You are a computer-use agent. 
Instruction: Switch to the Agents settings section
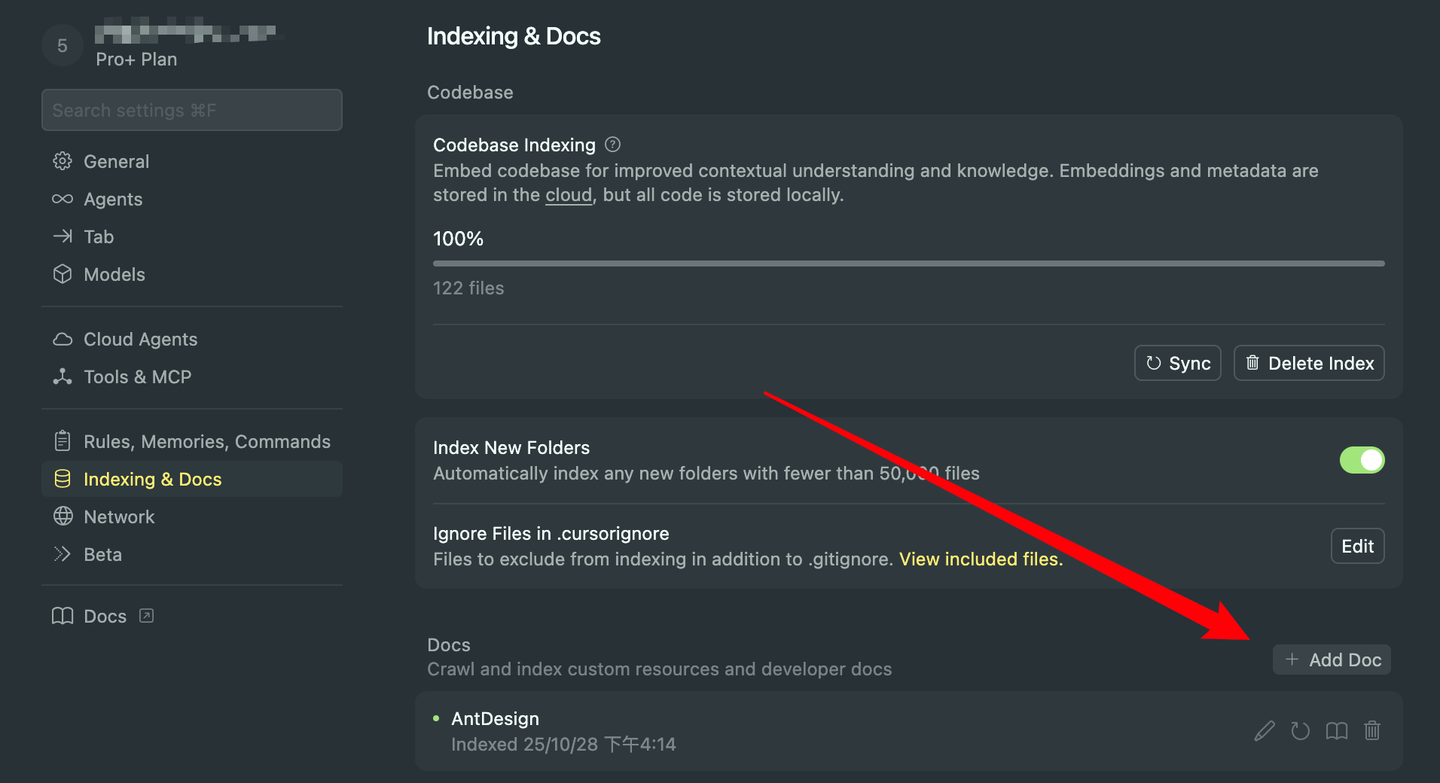(x=112, y=199)
